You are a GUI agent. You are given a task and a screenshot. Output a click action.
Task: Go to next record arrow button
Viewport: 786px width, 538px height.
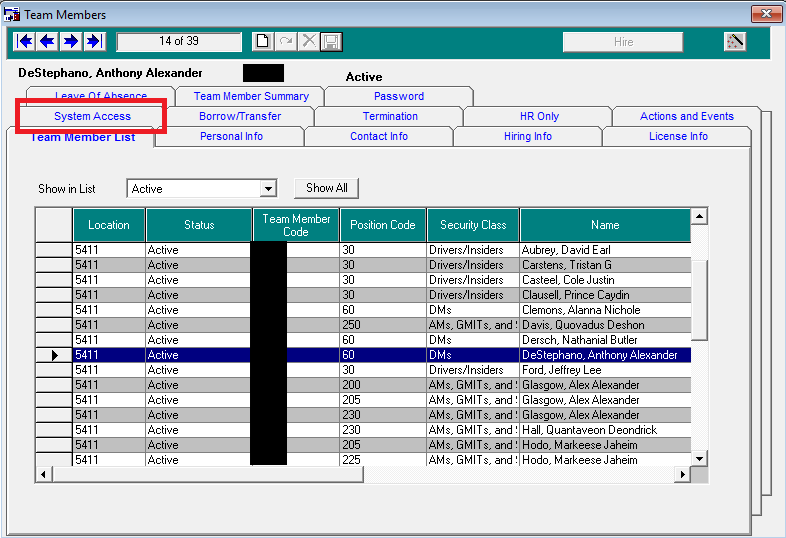pyautogui.click(x=71, y=42)
